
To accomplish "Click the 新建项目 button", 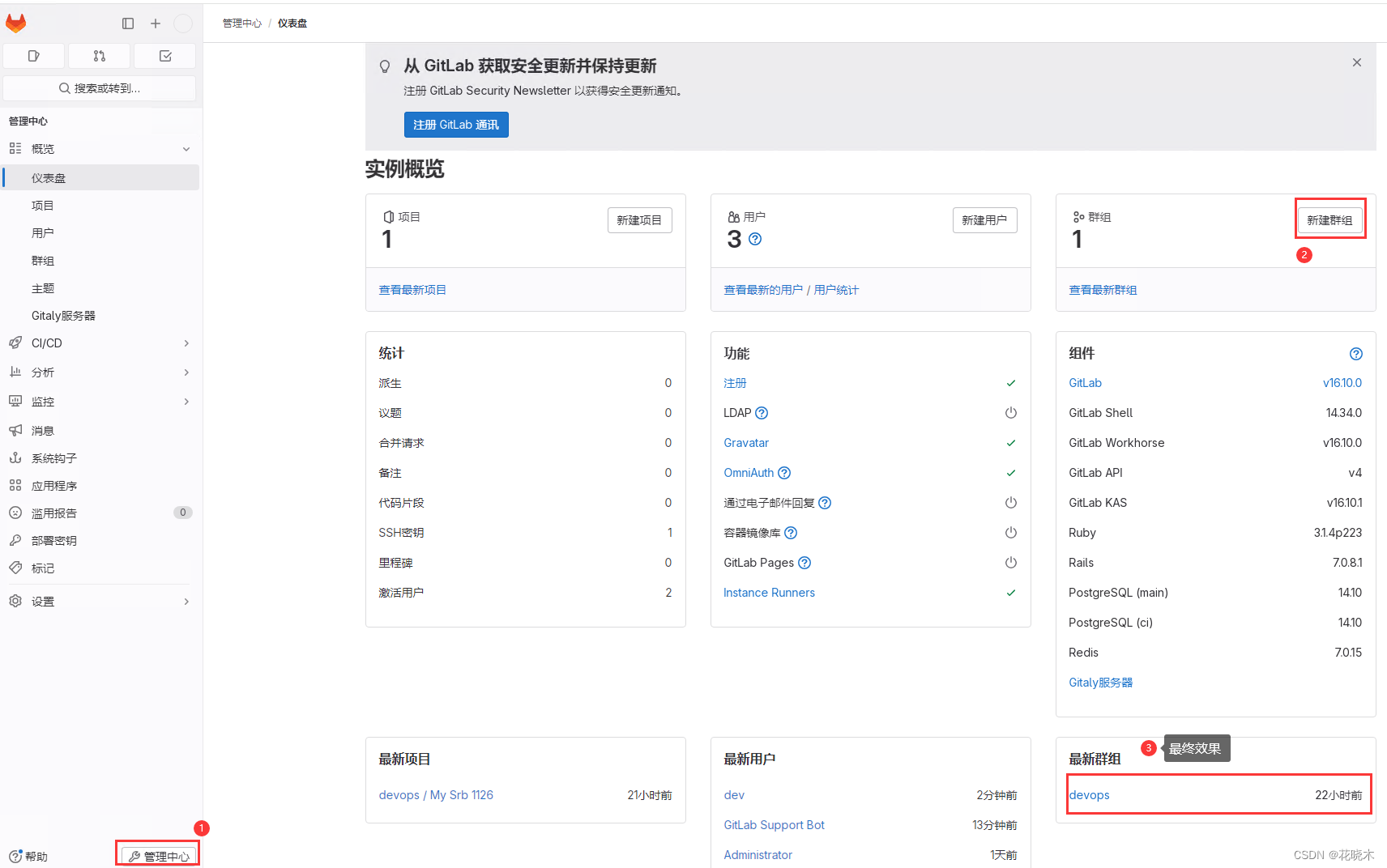I will pyautogui.click(x=639, y=220).
